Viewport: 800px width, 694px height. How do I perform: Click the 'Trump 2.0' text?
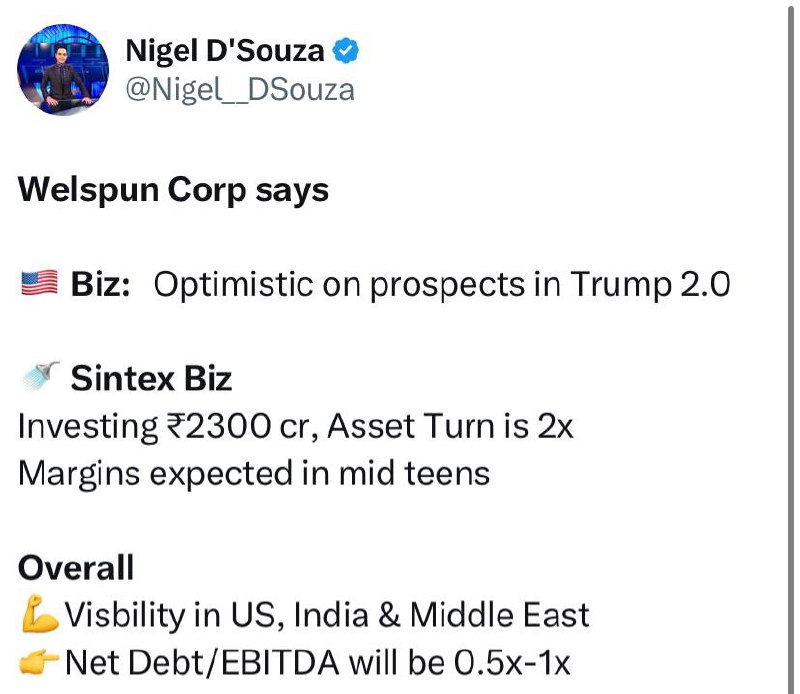[x=651, y=285]
